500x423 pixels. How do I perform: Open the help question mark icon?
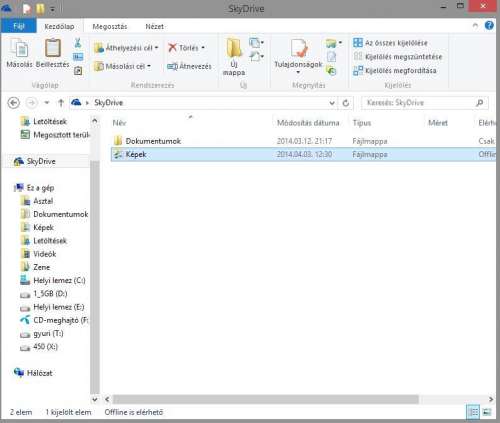click(x=489, y=25)
